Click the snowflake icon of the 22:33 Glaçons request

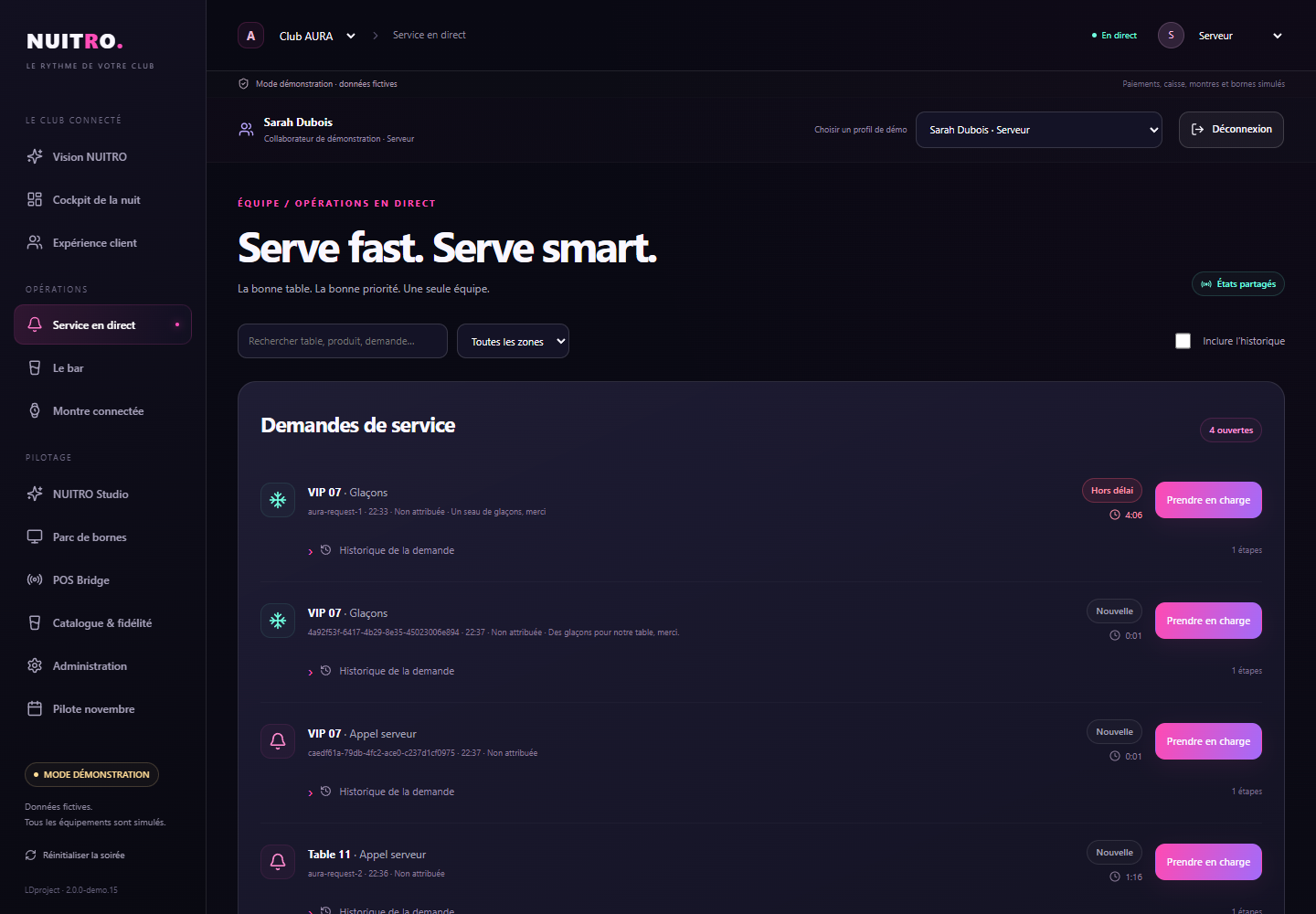click(278, 500)
